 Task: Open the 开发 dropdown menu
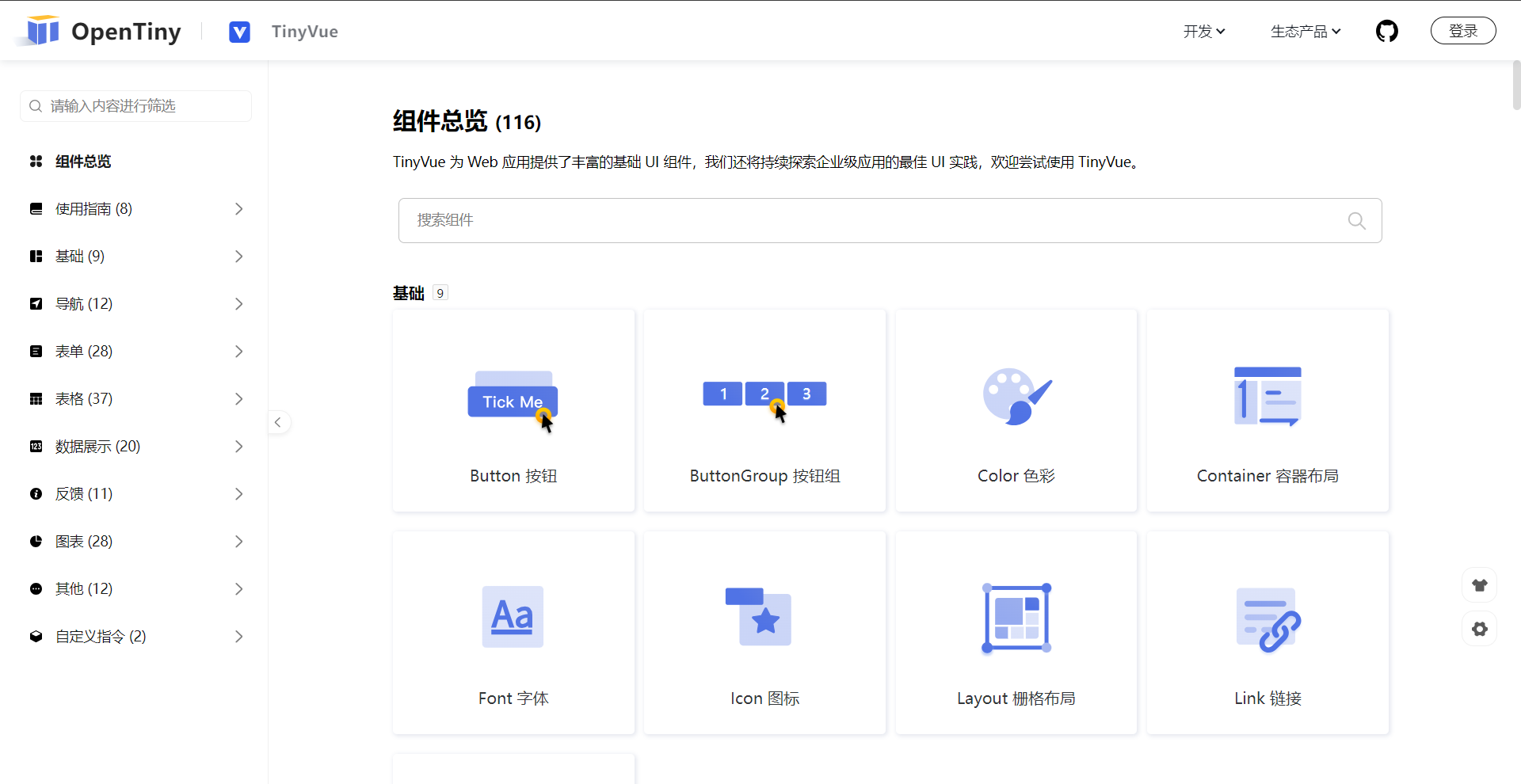click(x=1204, y=32)
